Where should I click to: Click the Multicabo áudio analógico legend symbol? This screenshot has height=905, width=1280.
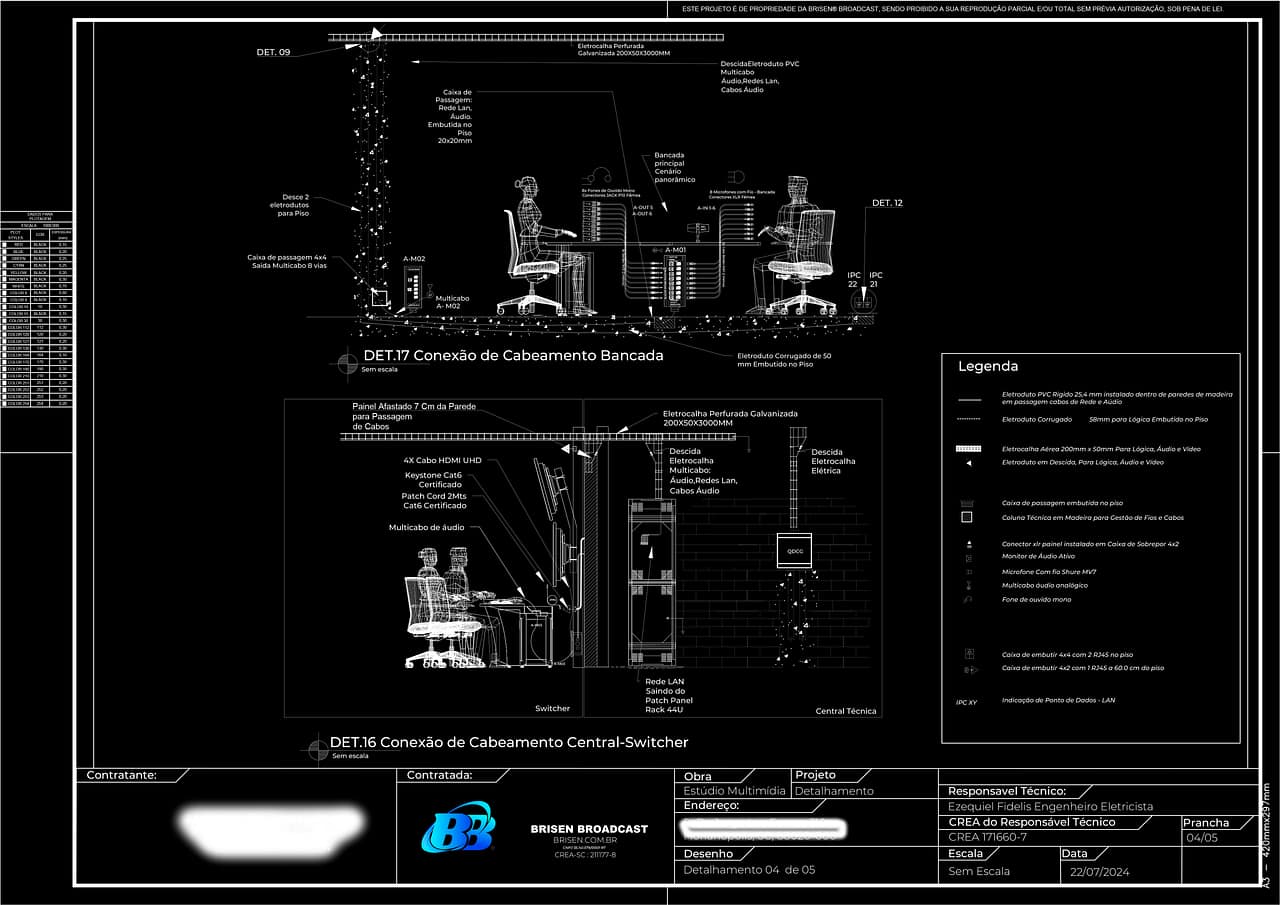pyautogui.click(x=969, y=585)
